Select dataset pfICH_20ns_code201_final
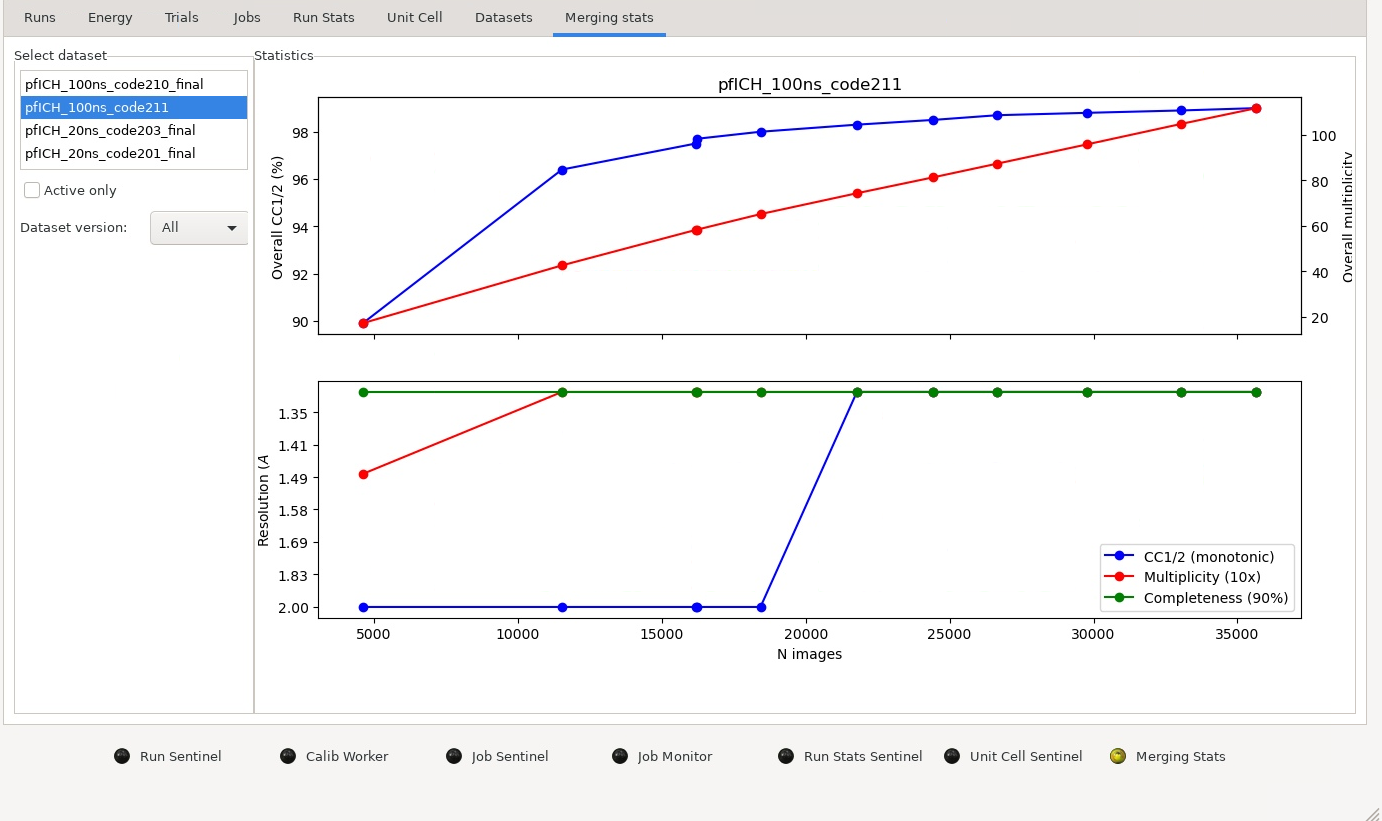 [x=134, y=153]
